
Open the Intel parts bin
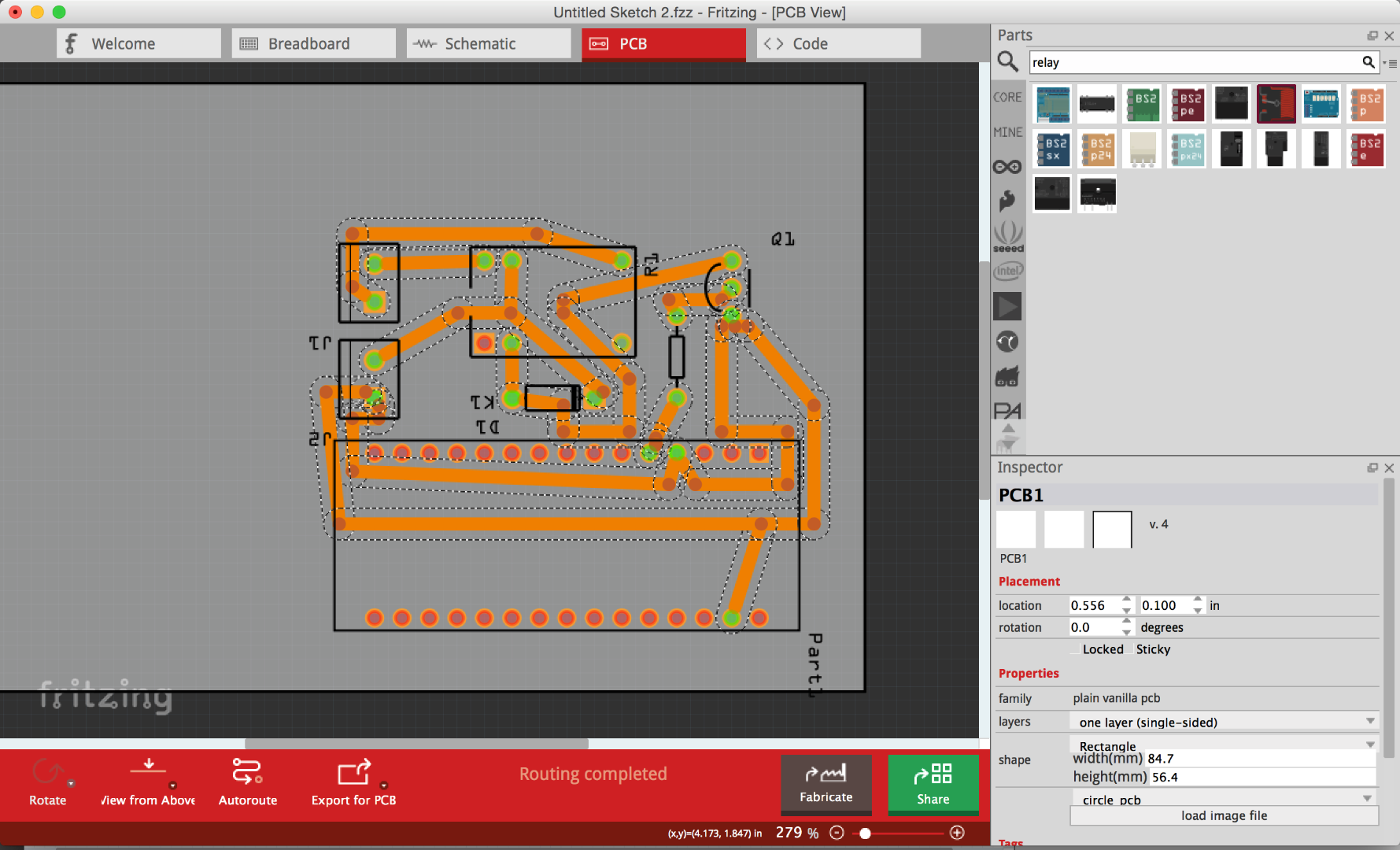click(1008, 272)
